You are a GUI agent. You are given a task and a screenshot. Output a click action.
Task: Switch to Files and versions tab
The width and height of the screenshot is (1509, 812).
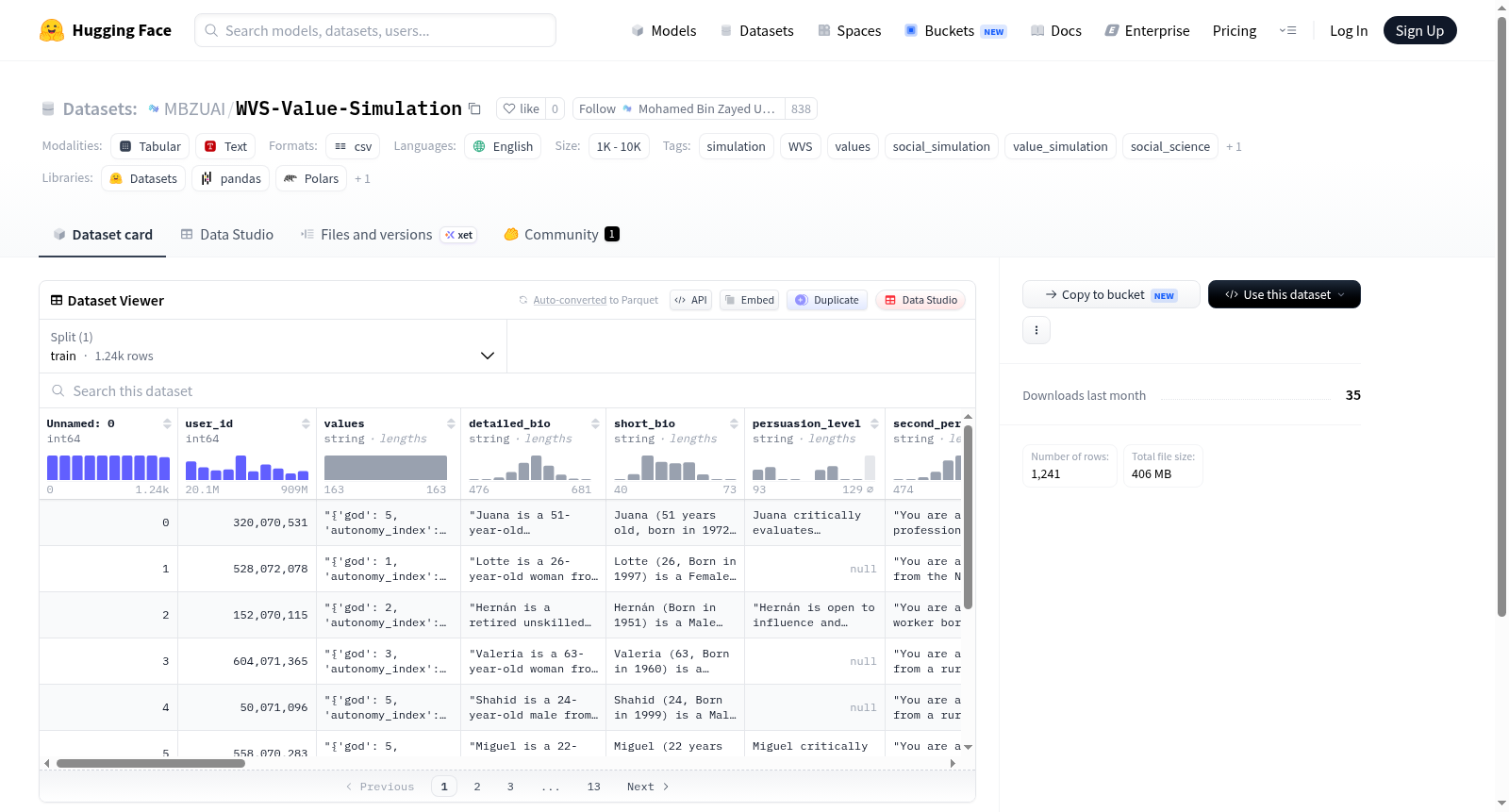tap(389, 235)
